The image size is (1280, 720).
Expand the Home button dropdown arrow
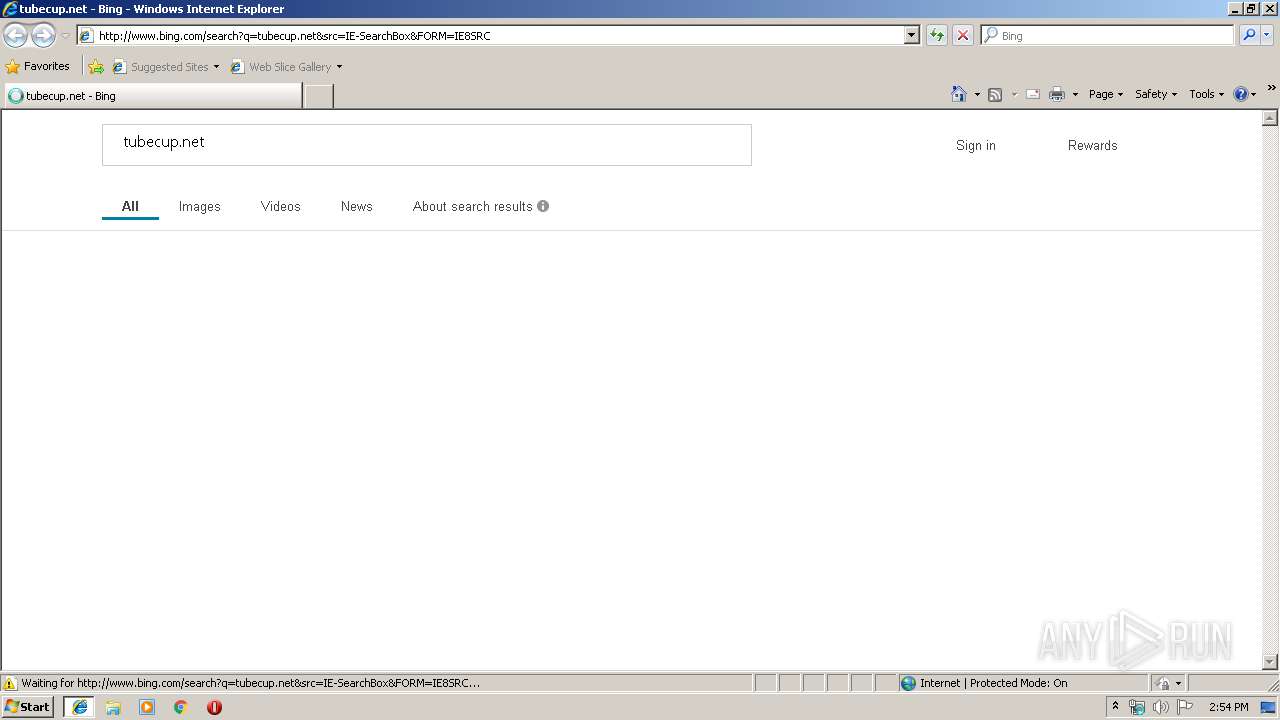pyautogui.click(x=977, y=94)
